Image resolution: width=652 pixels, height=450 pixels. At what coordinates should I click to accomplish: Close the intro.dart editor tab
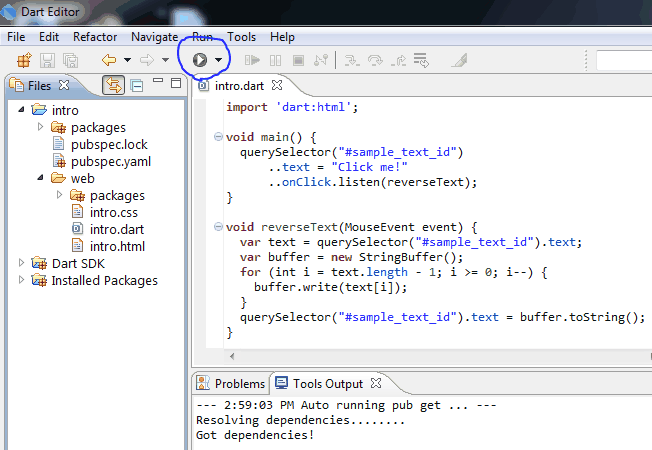(x=277, y=86)
